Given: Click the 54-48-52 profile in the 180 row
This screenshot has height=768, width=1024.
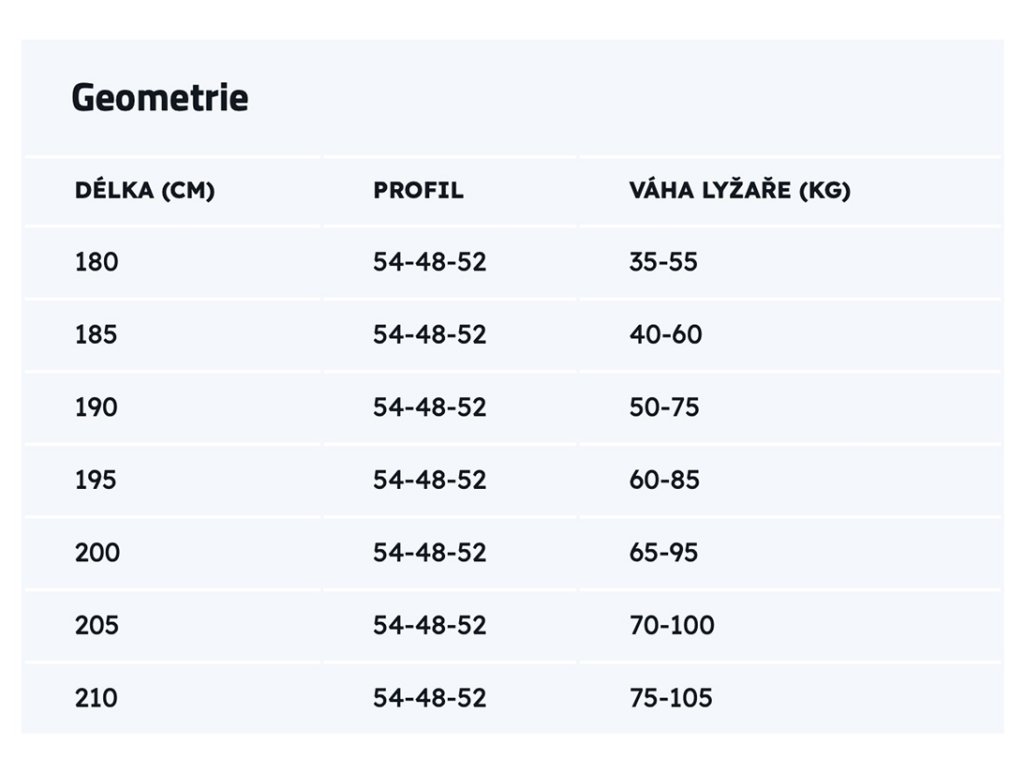Looking at the screenshot, I should point(430,262).
